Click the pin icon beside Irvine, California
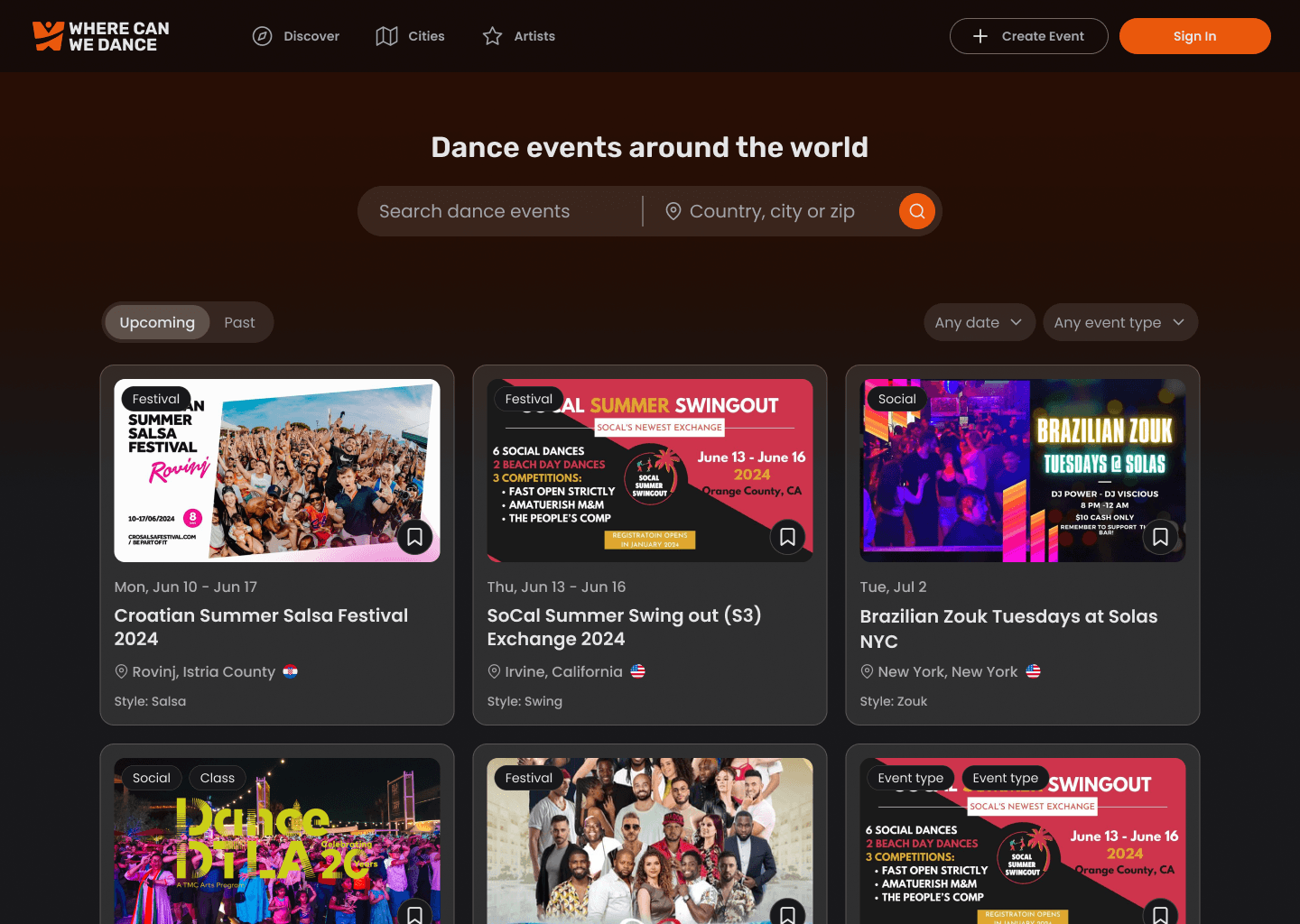 tap(494, 671)
